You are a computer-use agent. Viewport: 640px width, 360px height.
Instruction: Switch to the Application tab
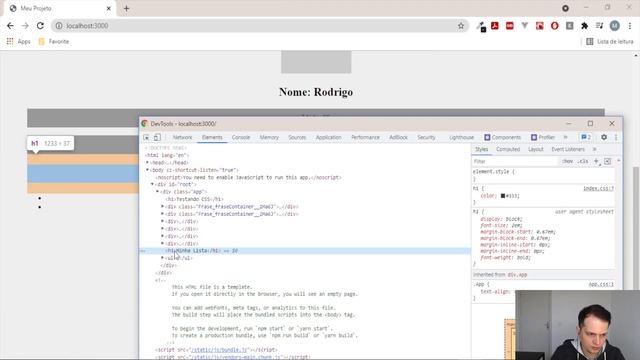pos(329,138)
